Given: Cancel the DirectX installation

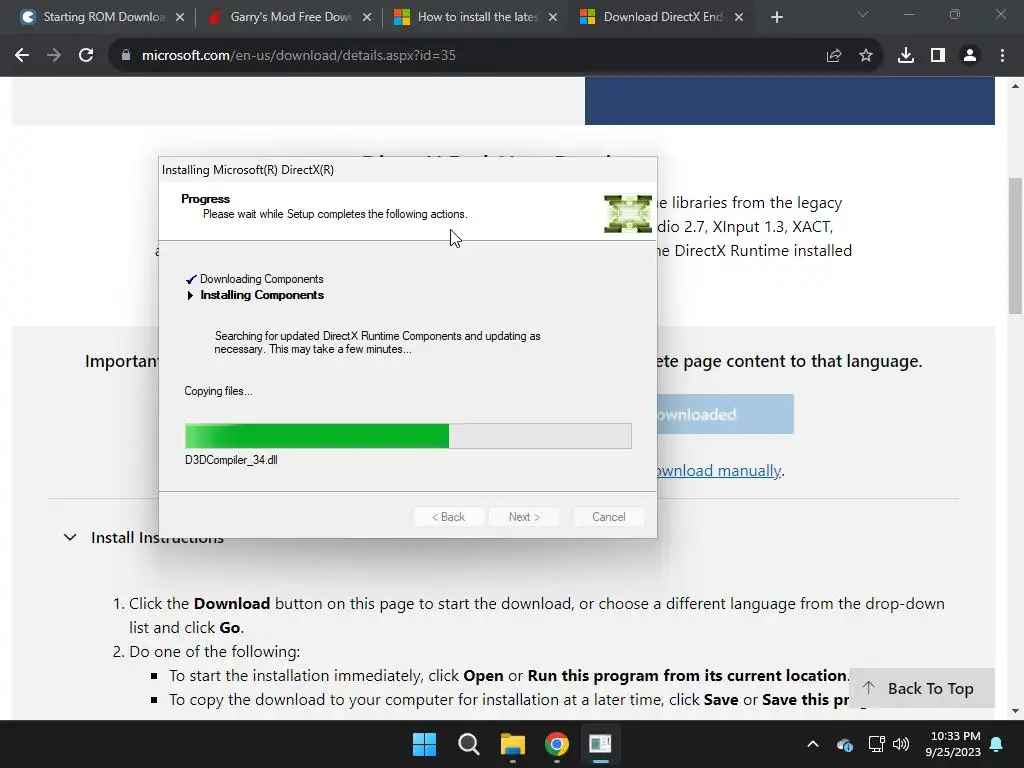Looking at the screenshot, I should (609, 517).
